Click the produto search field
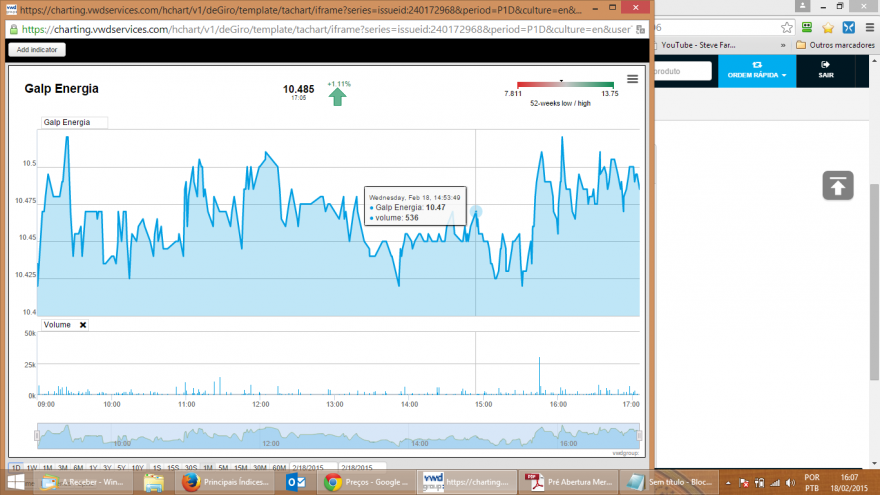The height and width of the screenshot is (495, 880). pos(682,71)
